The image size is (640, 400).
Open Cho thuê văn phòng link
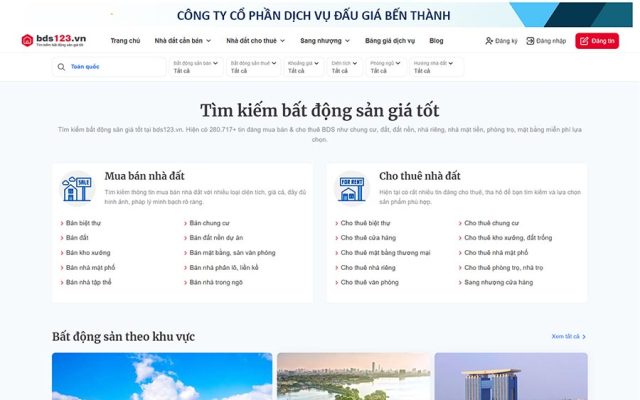click(369, 282)
